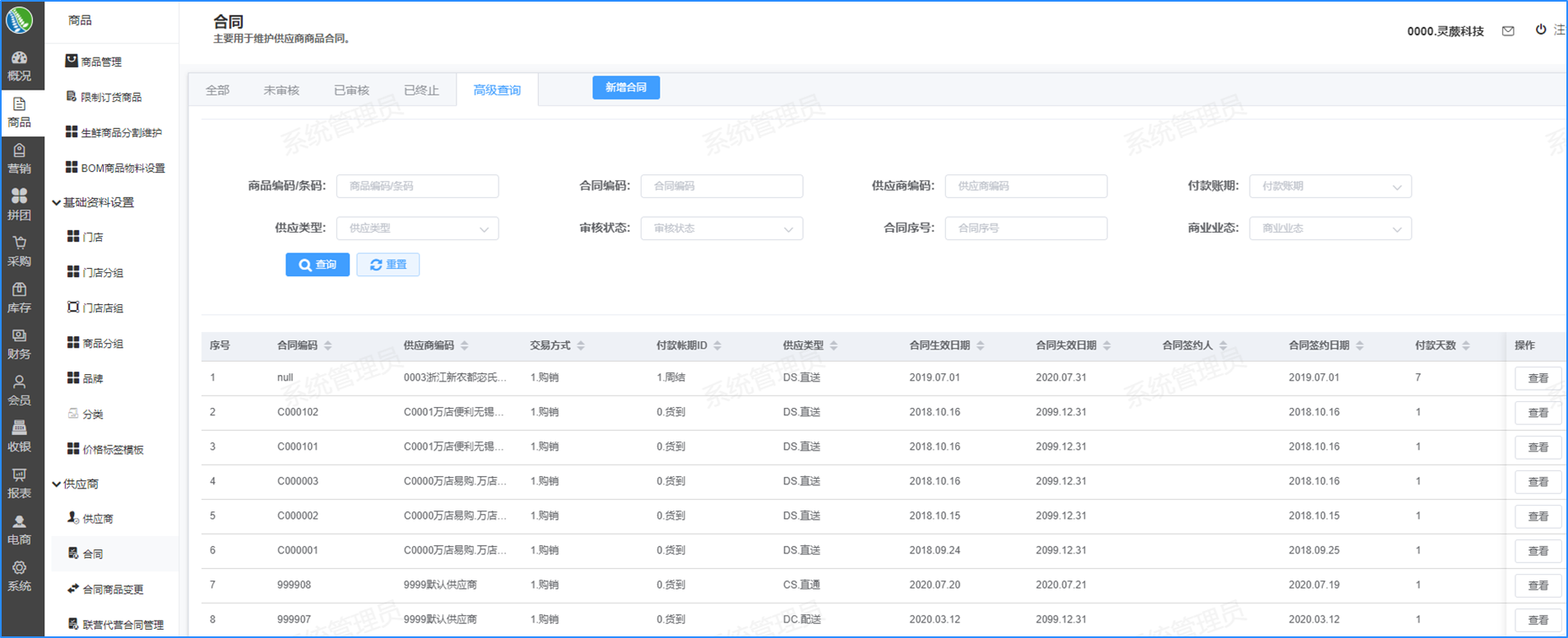The image size is (1568, 638).
Task: Sort table by 合同生效日期 column
Action: click(x=981, y=345)
